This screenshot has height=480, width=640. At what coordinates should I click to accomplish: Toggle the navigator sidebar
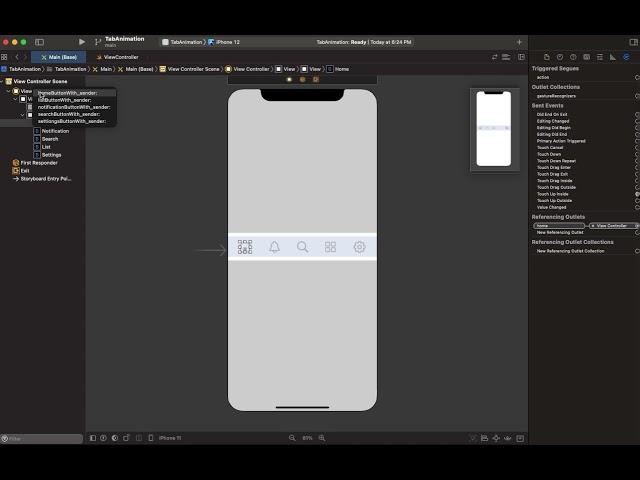coord(39,42)
